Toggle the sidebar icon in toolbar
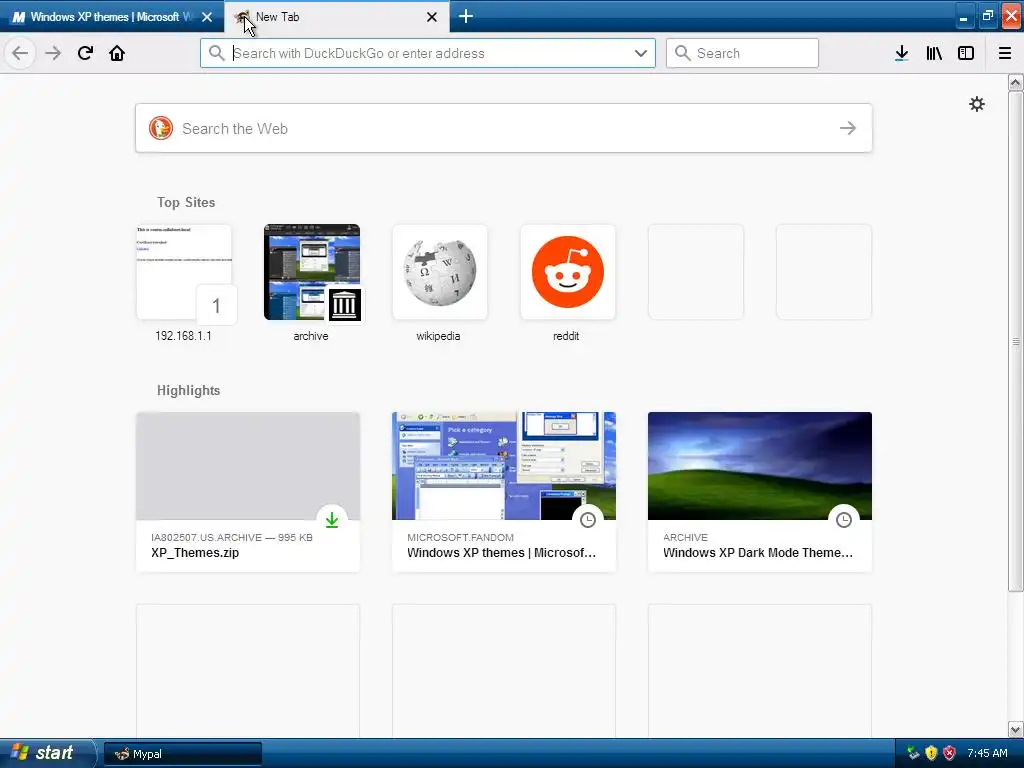 pyautogui.click(x=966, y=53)
